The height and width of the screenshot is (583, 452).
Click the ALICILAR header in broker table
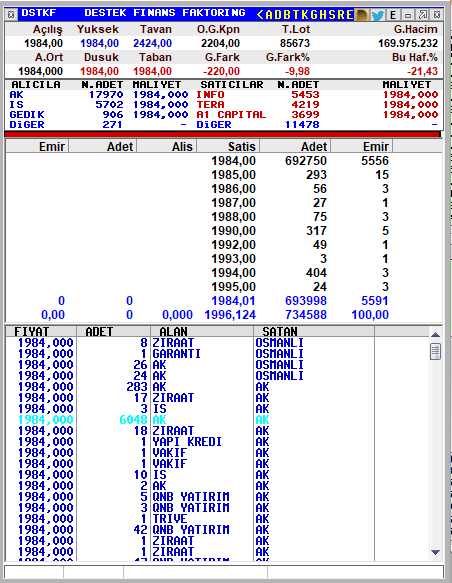(36, 85)
